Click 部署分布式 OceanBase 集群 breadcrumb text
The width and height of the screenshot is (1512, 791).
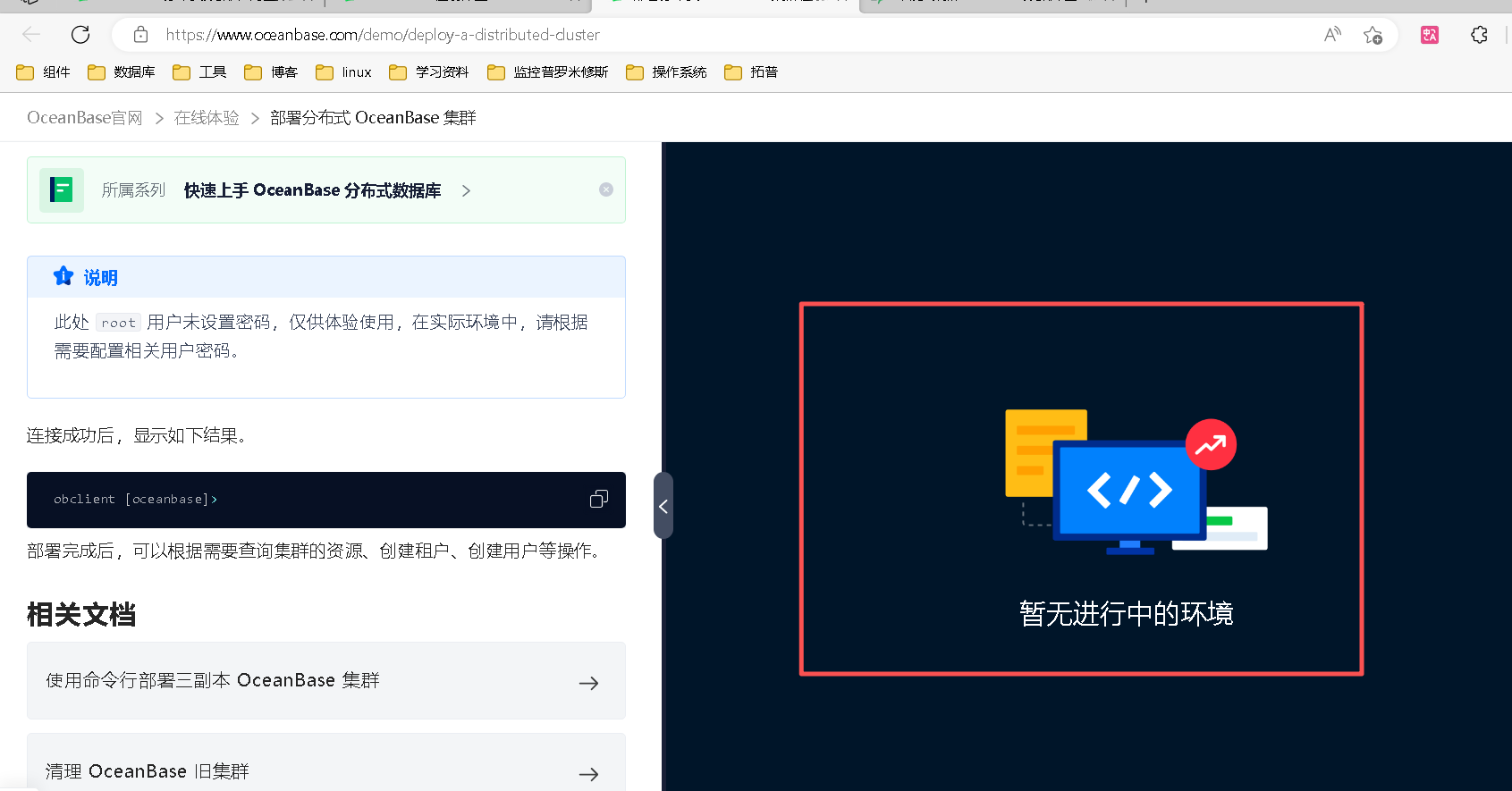click(x=373, y=118)
